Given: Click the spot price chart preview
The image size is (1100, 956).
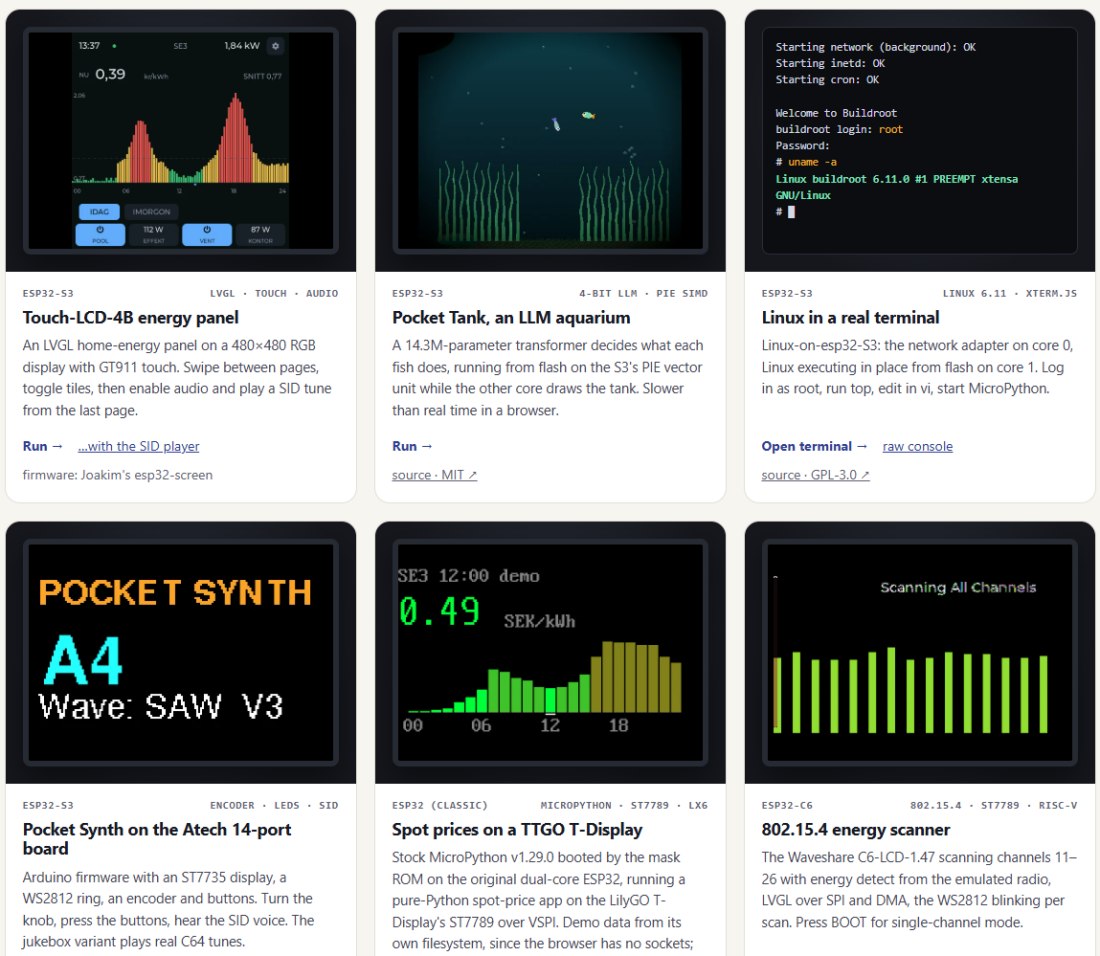Looking at the screenshot, I should tap(550, 652).
